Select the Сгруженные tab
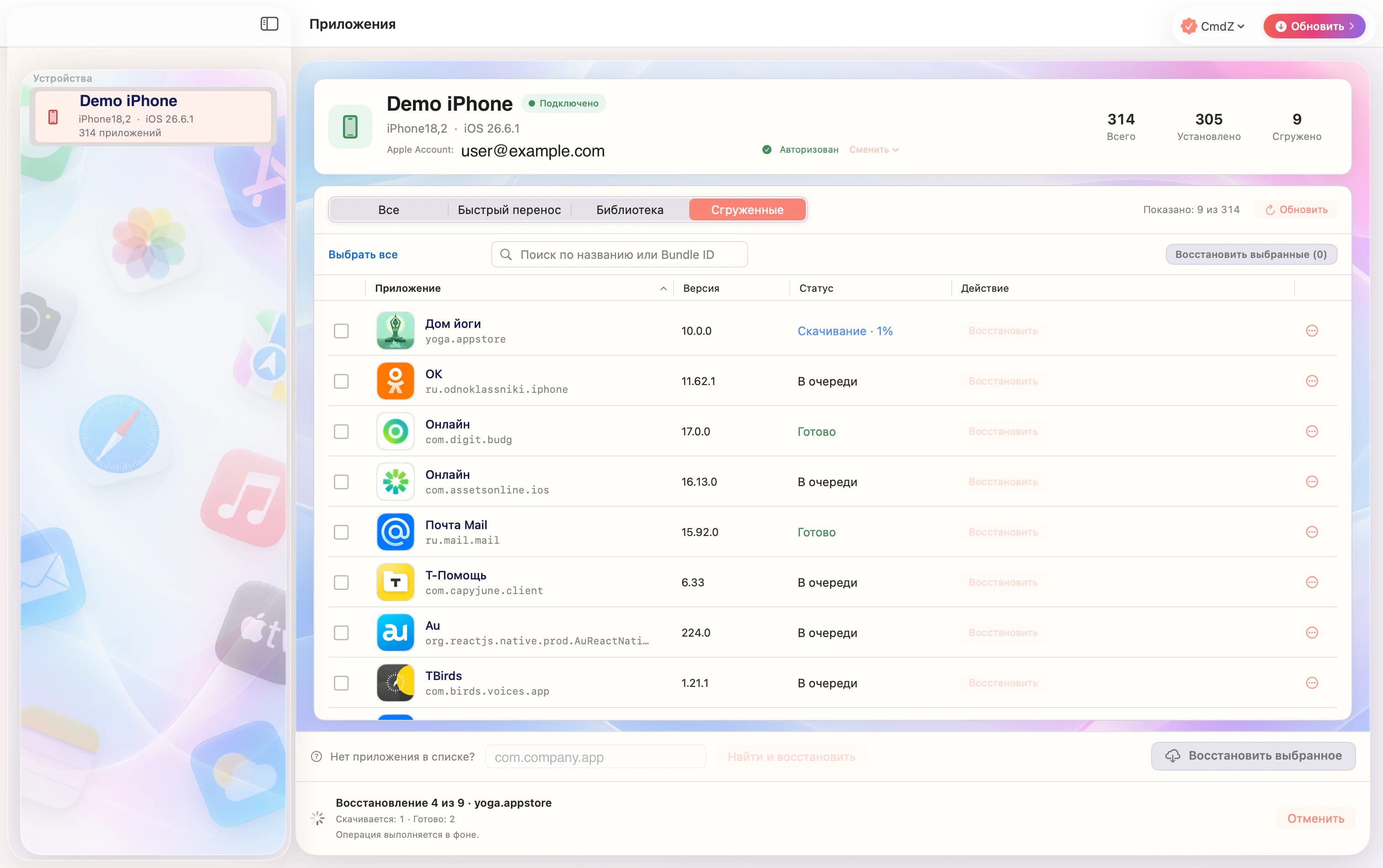Image resolution: width=1383 pixels, height=868 pixels. click(x=747, y=210)
